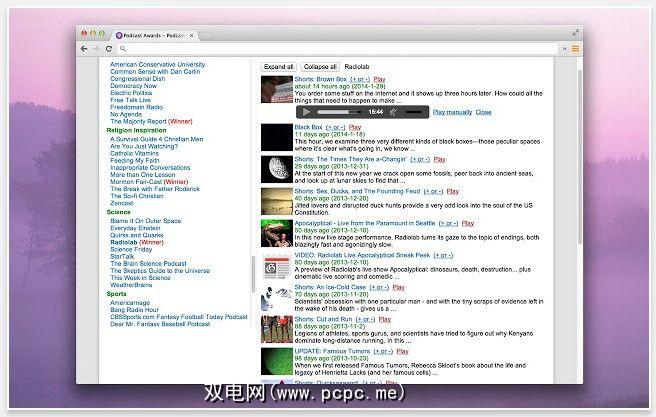This screenshot has height=417, width=656.
Task: Click the podcast sidebar scrollbar handle
Action: click(253, 274)
